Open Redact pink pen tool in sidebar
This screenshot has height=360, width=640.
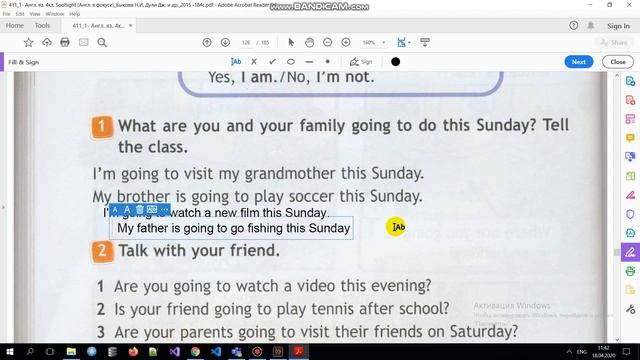[x=630, y=195]
